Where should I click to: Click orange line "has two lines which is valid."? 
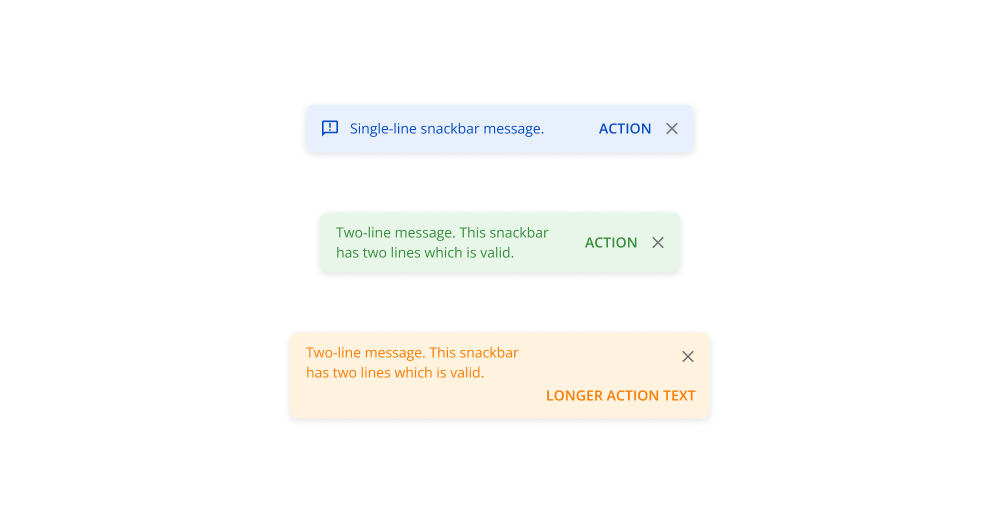coord(395,373)
